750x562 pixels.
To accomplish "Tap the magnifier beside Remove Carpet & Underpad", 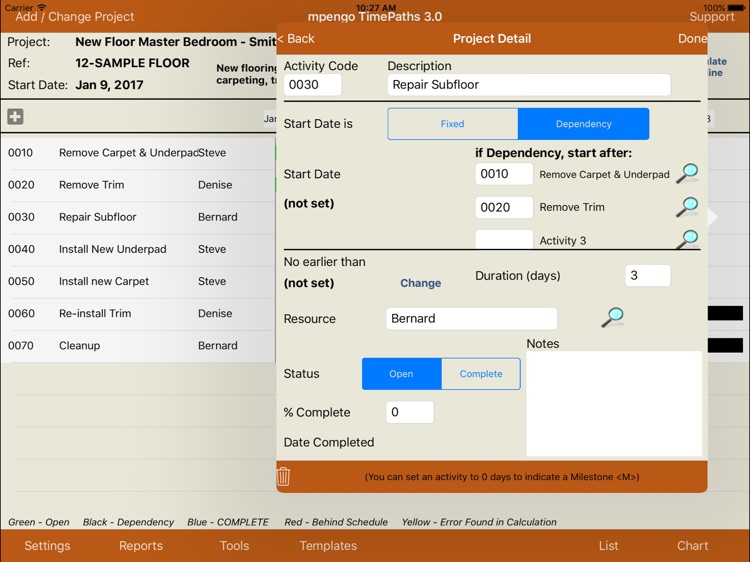I will (687, 174).
